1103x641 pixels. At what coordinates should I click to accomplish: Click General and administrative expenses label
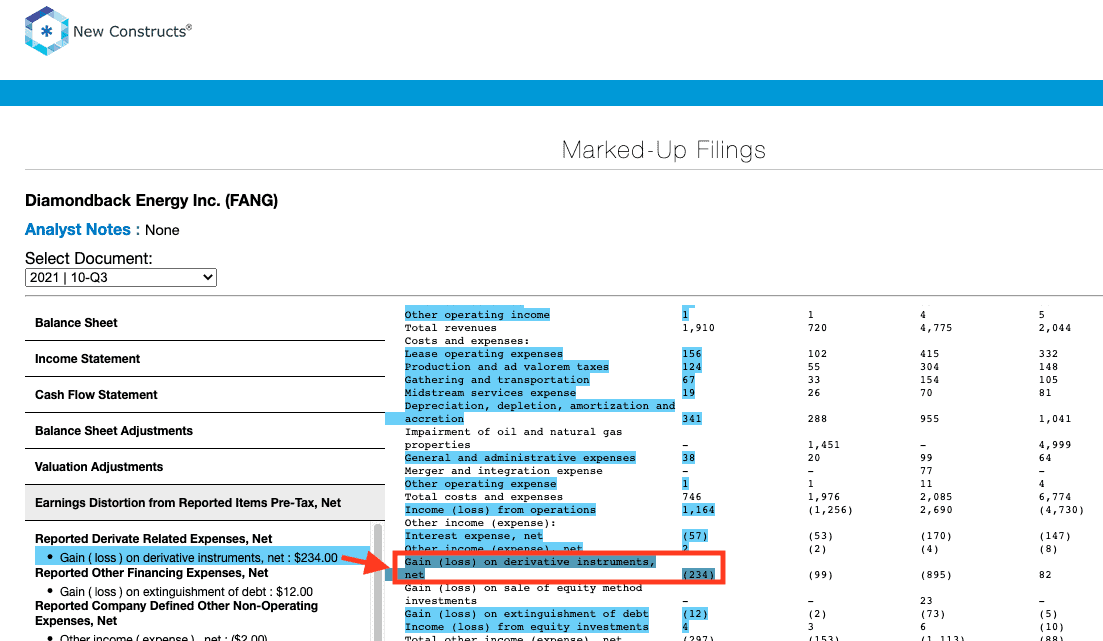[x=520, y=457]
